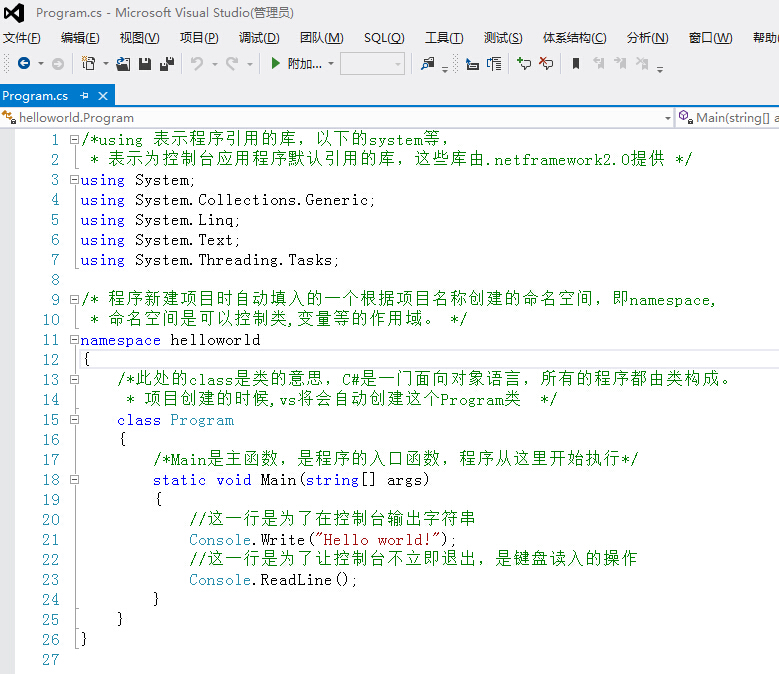This screenshot has height=674, width=779.
Task: Click the decrease indent icon
Action: 472,64
